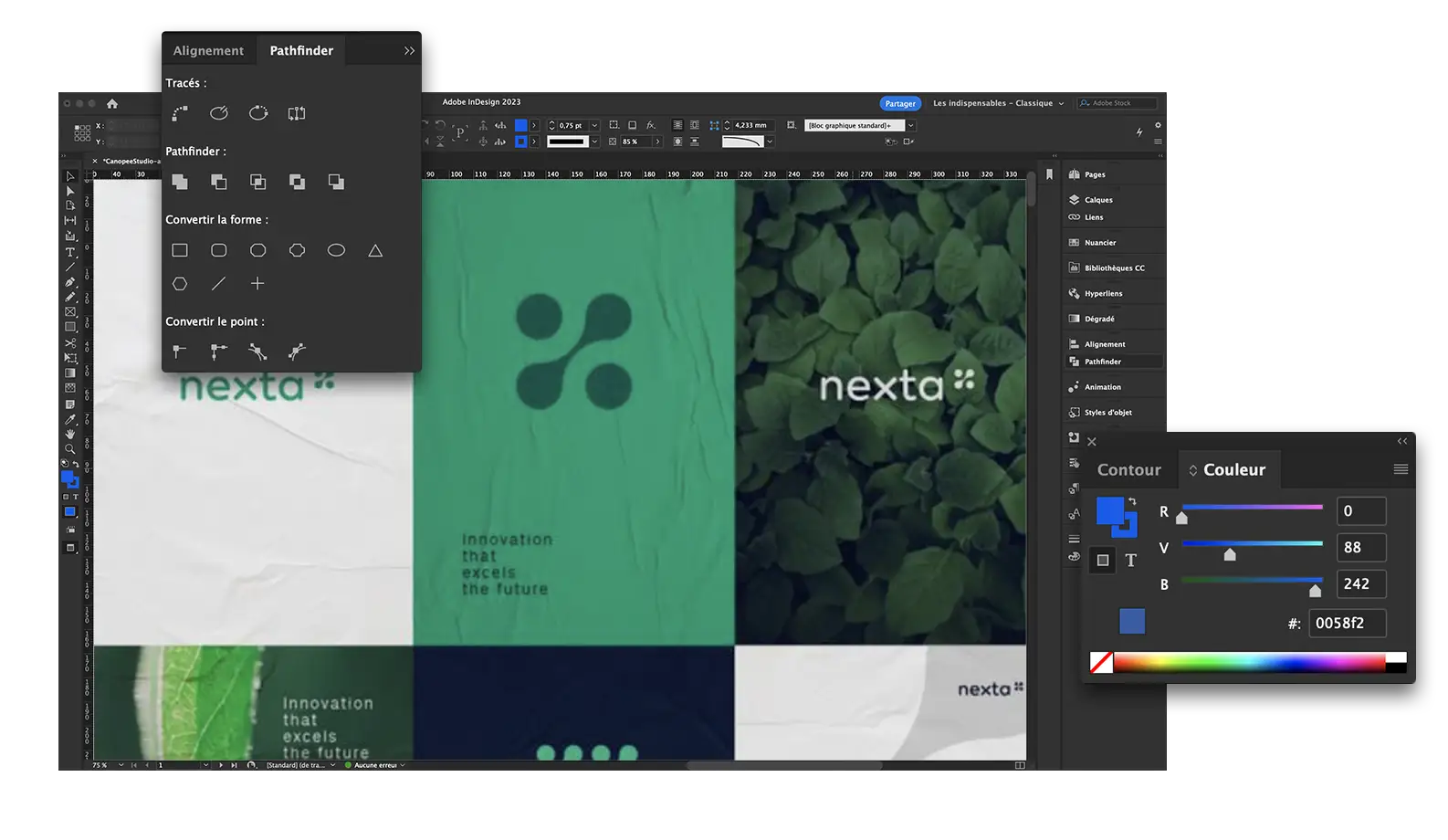Expand the workspace Les indispensables - Classique menu
Image resolution: width=1448 pixels, height=840 pixels.
(x=1061, y=104)
